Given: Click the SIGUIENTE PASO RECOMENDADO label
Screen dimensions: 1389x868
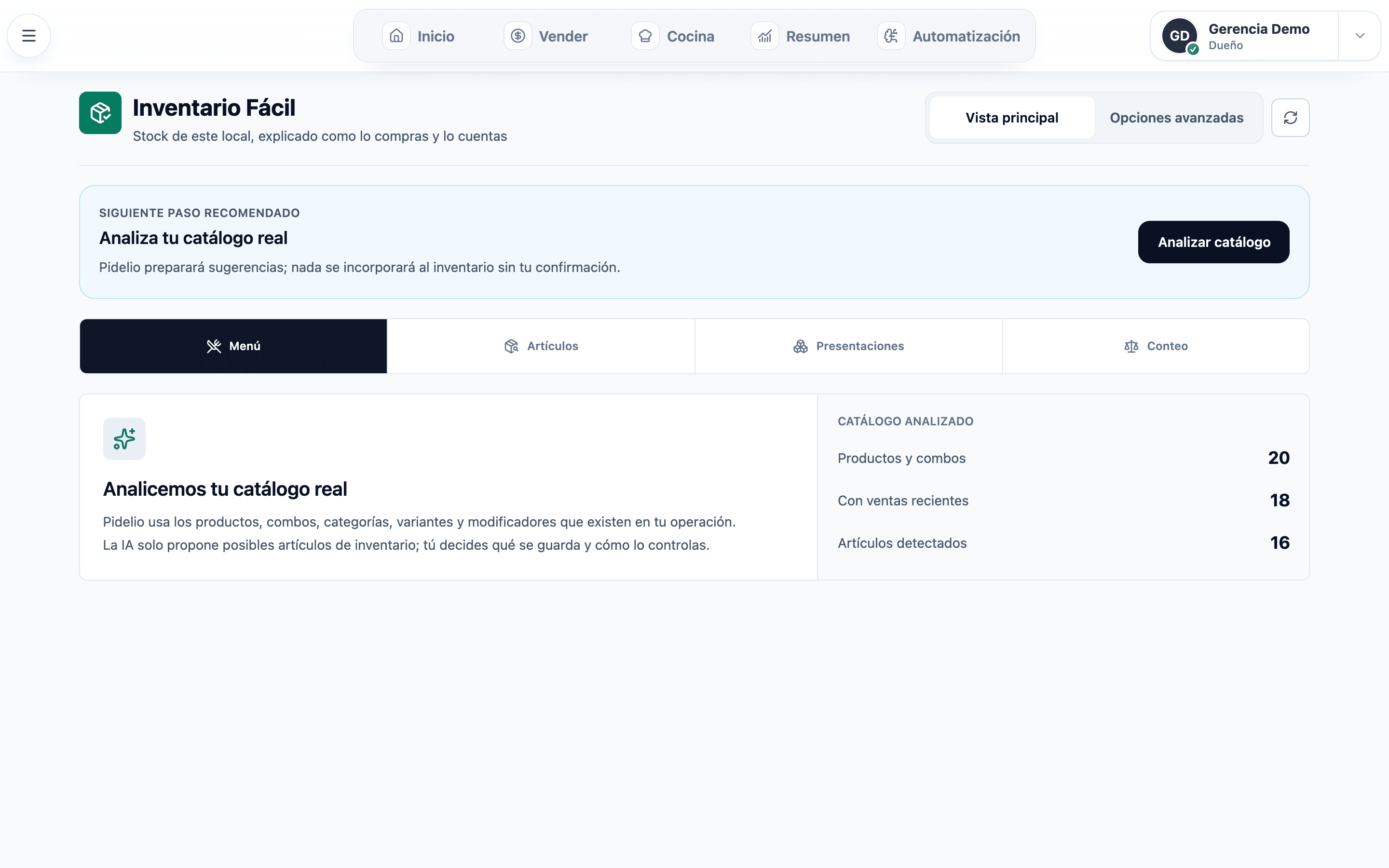Looking at the screenshot, I should (x=199, y=213).
